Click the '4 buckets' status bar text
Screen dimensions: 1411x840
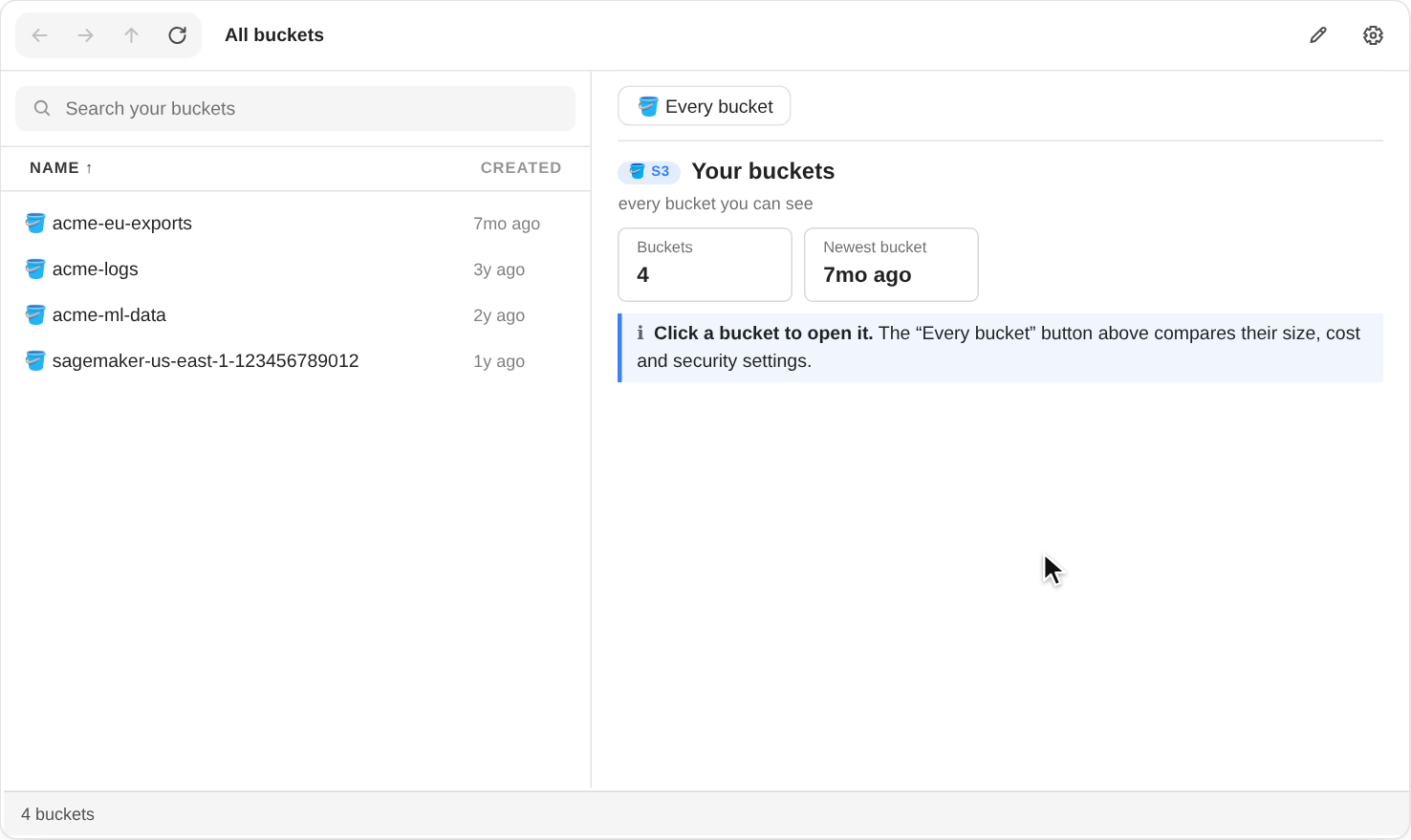[x=57, y=814]
